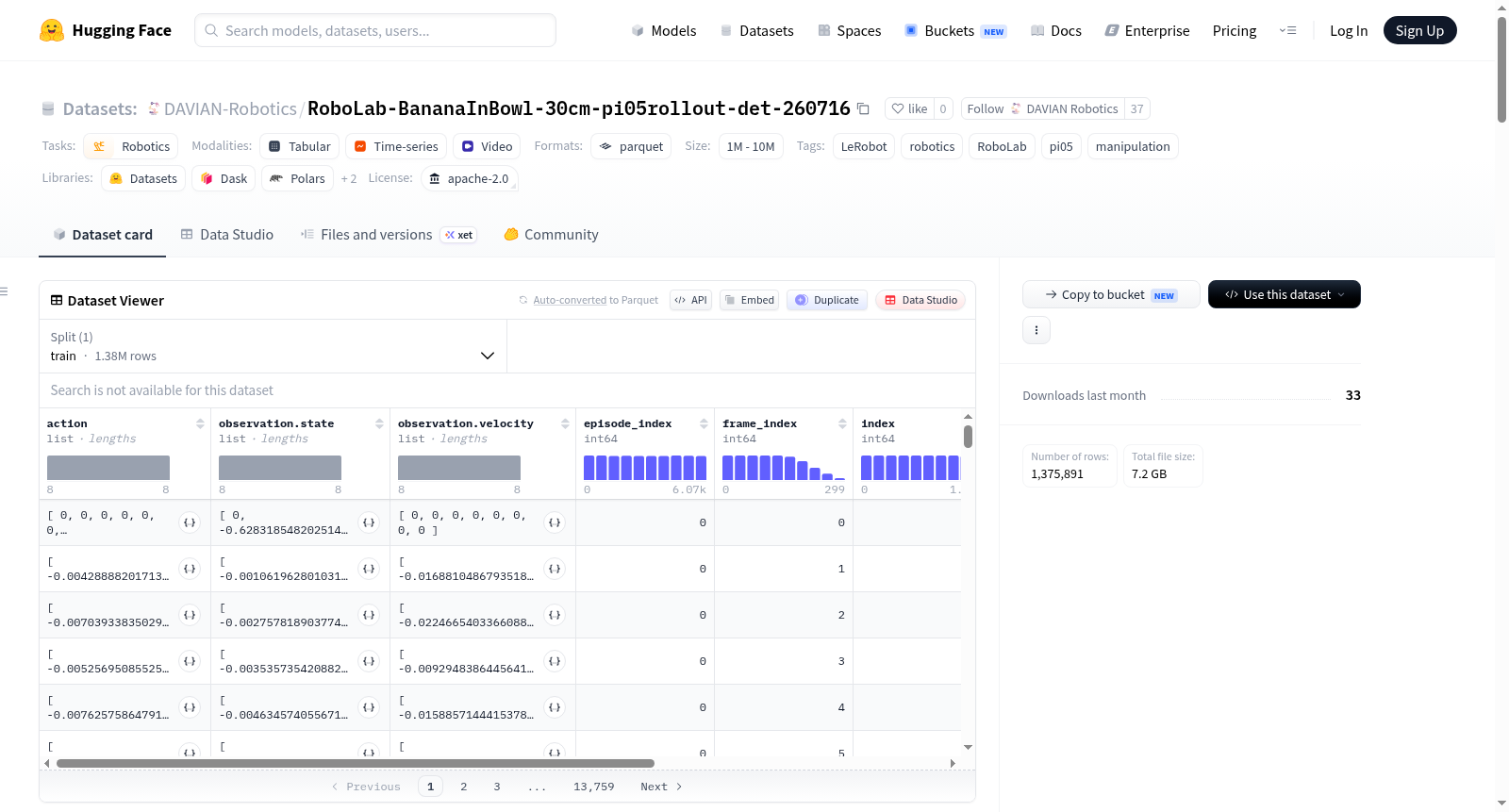This screenshot has width=1509, height=812.
Task: Open the train split dropdown
Action: click(273, 346)
